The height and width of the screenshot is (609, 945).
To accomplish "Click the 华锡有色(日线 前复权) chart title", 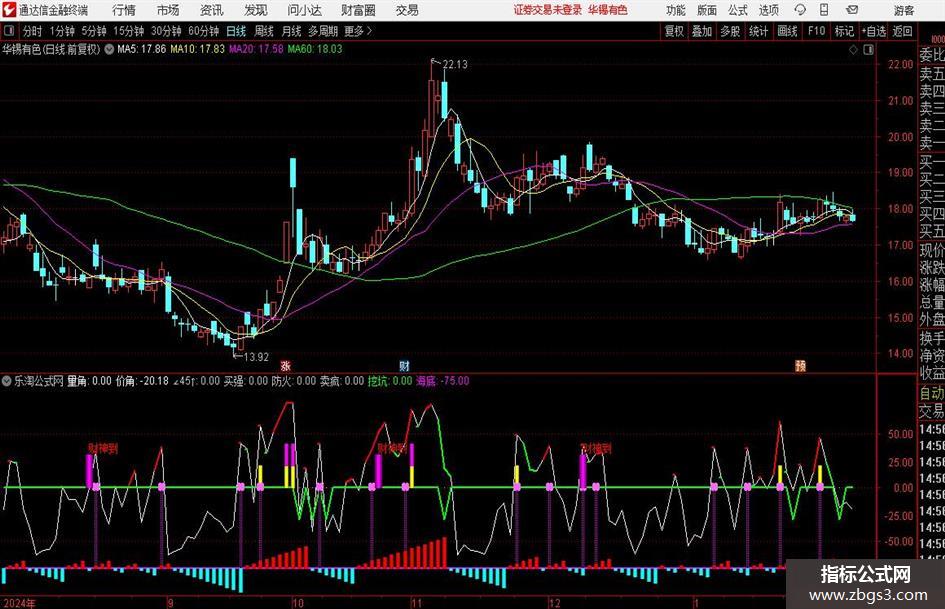I will point(51,49).
